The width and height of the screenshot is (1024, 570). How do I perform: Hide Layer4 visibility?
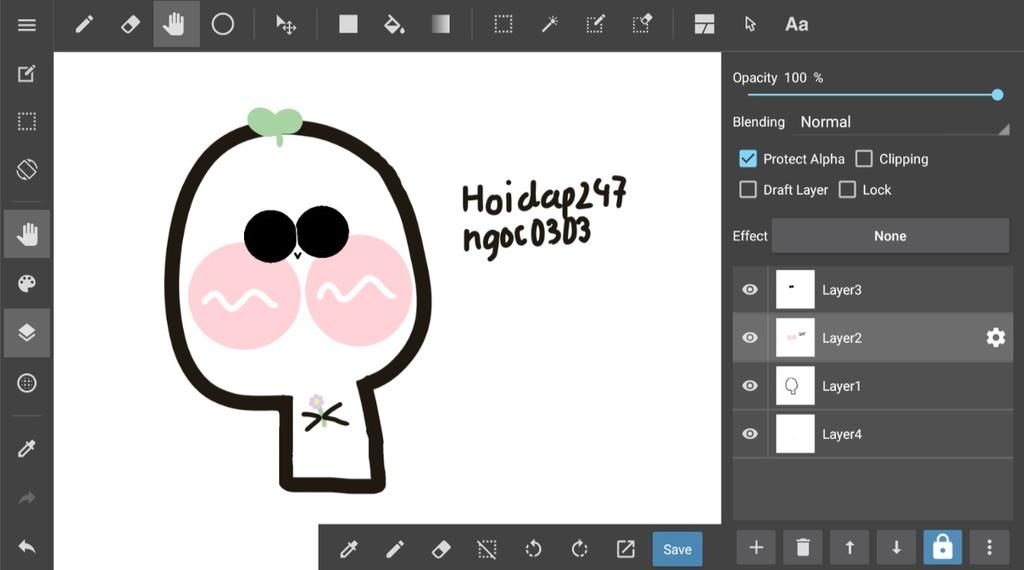tap(750, 434)
